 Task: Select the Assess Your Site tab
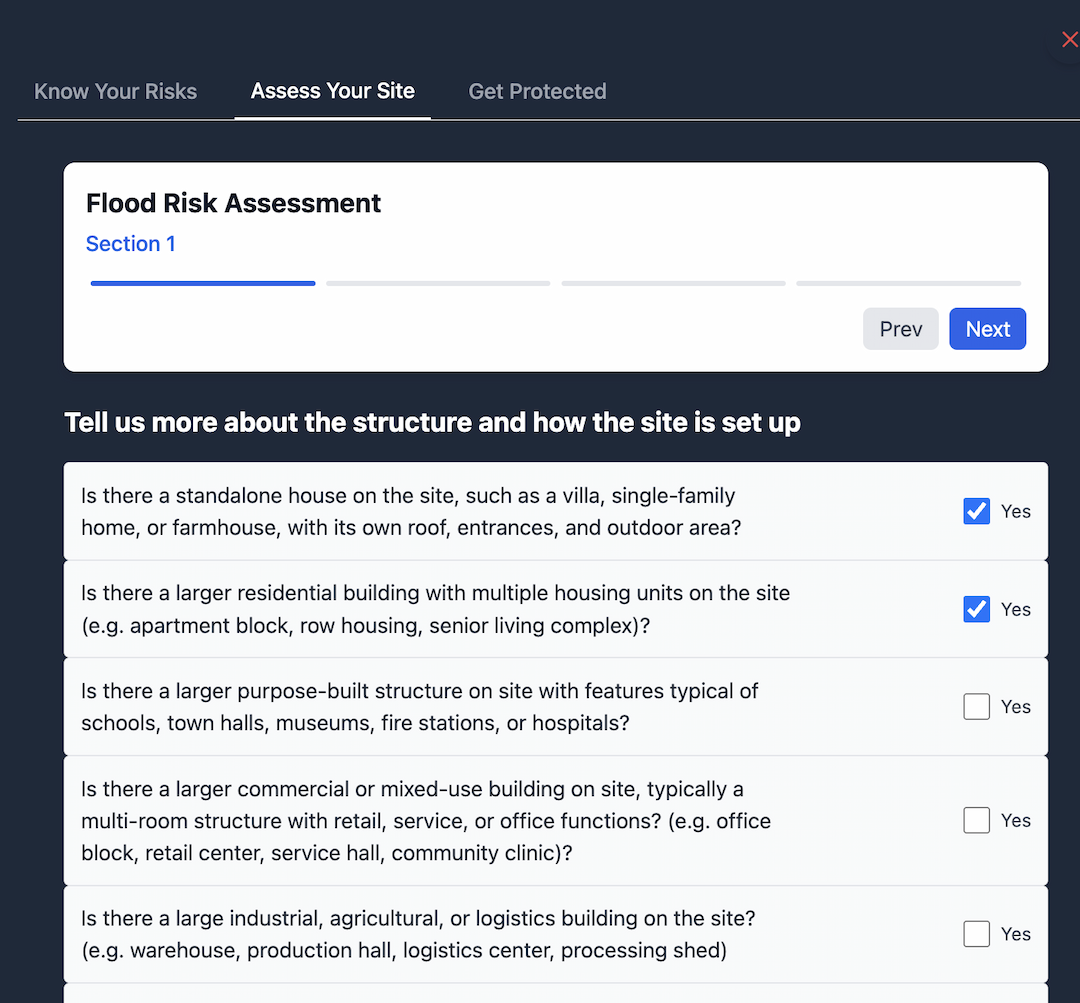pyautogui.click(x=333, y=91)
